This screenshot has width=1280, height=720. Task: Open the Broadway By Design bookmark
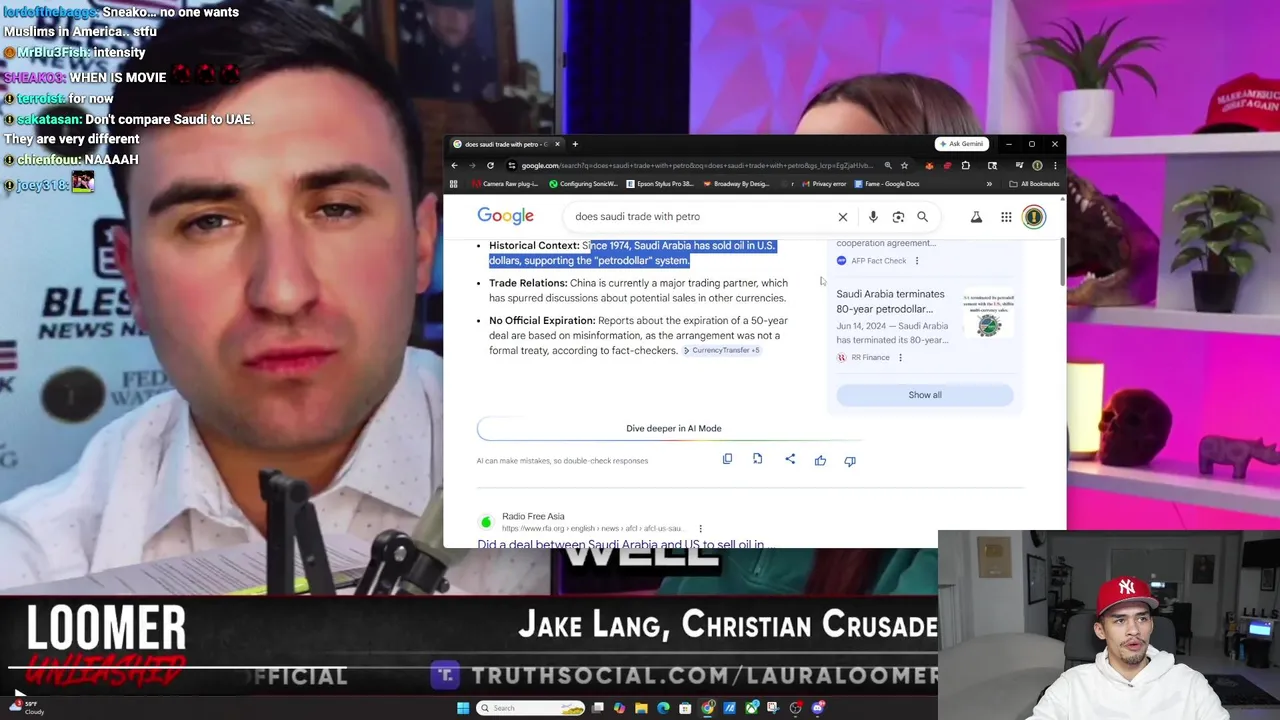(x=736, y=184)
